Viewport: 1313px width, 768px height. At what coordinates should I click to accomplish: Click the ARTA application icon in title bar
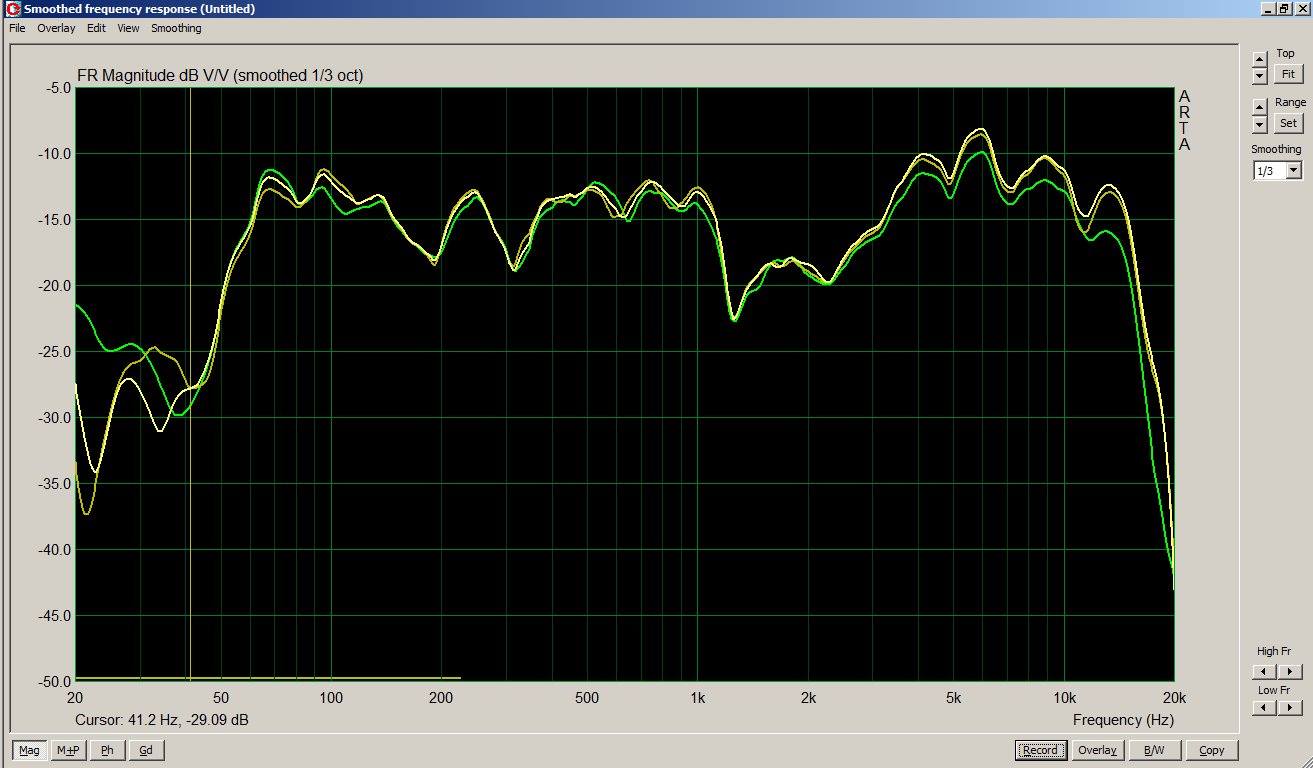pos(13,9)
